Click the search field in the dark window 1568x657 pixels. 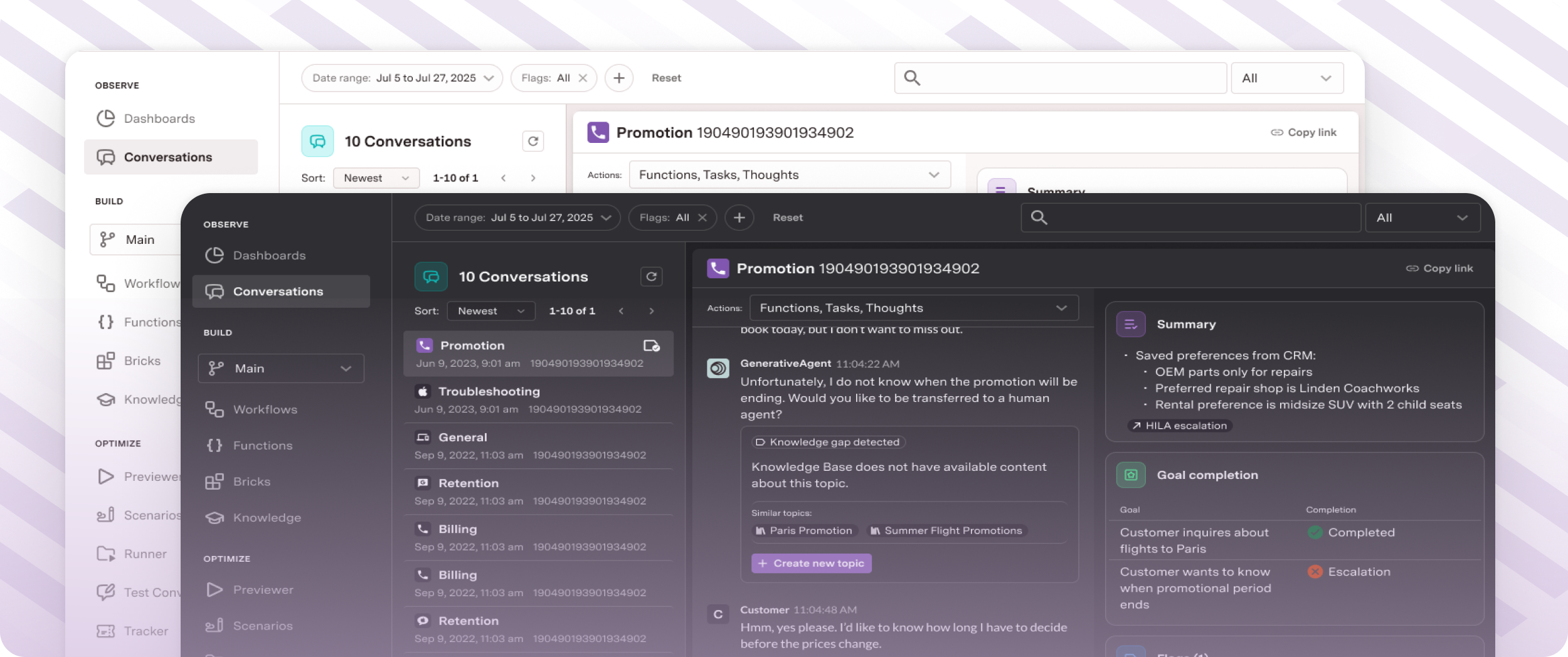pyautogui.click(x=1190, y=218)
